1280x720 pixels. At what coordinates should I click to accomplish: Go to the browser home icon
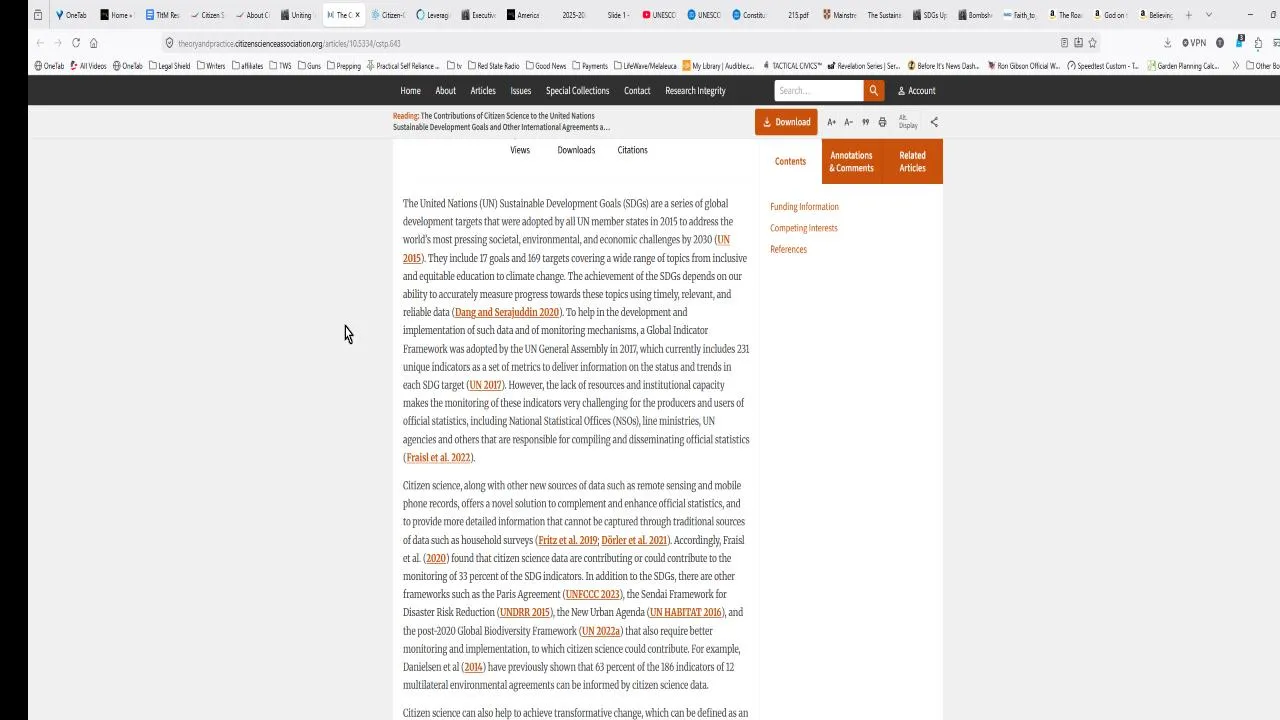[x=93, y=43]
